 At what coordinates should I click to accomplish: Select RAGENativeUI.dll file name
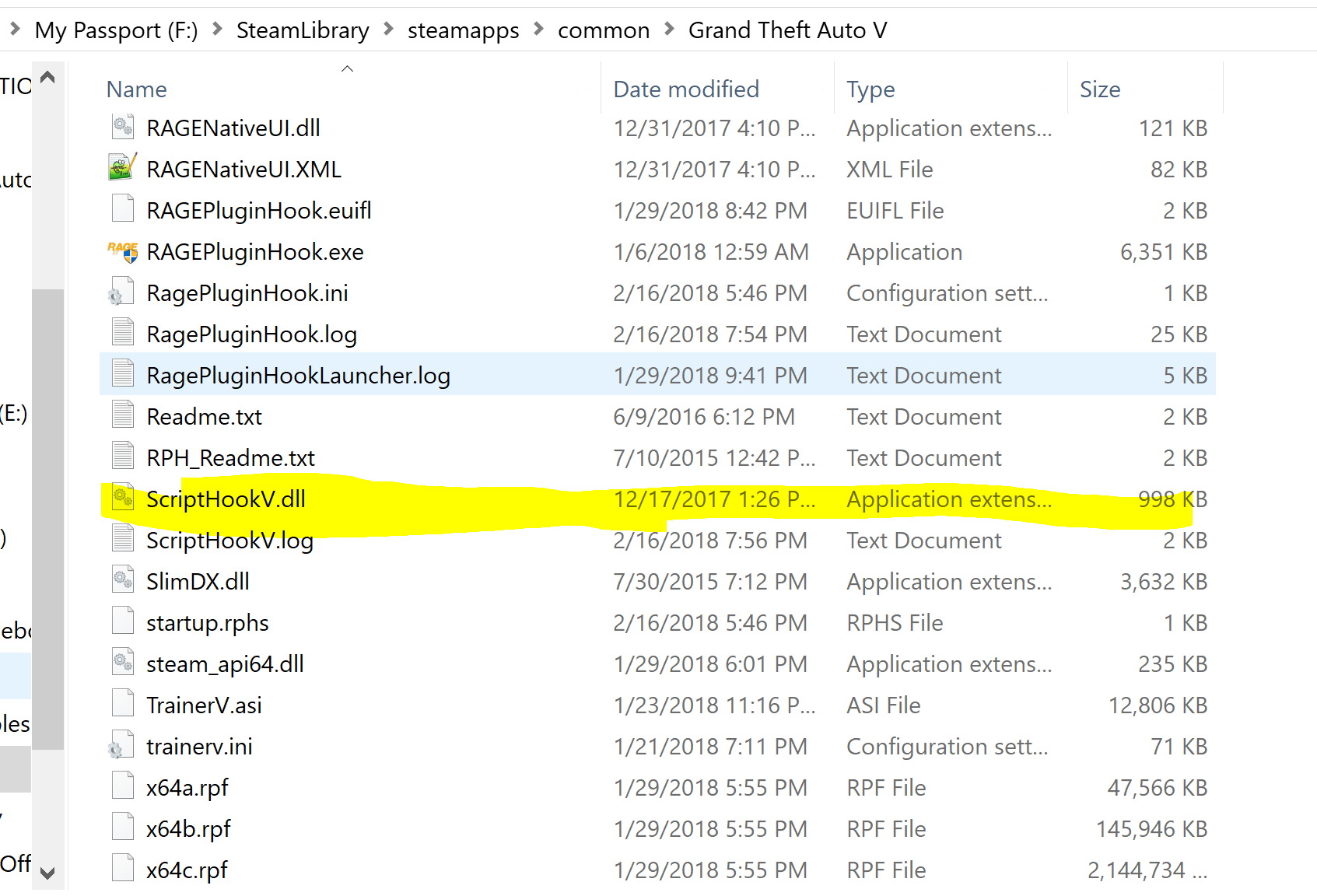pyautogui.click(x=233, y=128)
